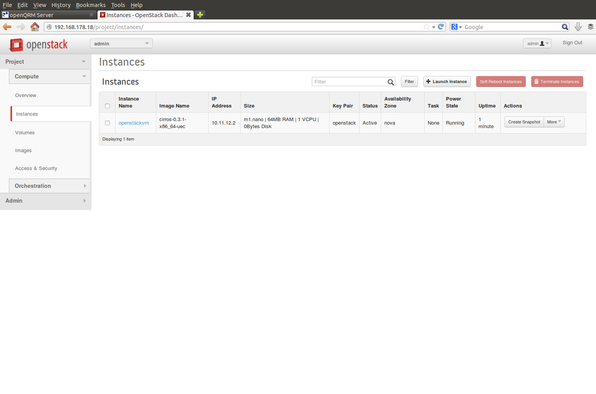Select Instances in the sidebar
This screenshot has width=596, height=394.
point(27,114)
